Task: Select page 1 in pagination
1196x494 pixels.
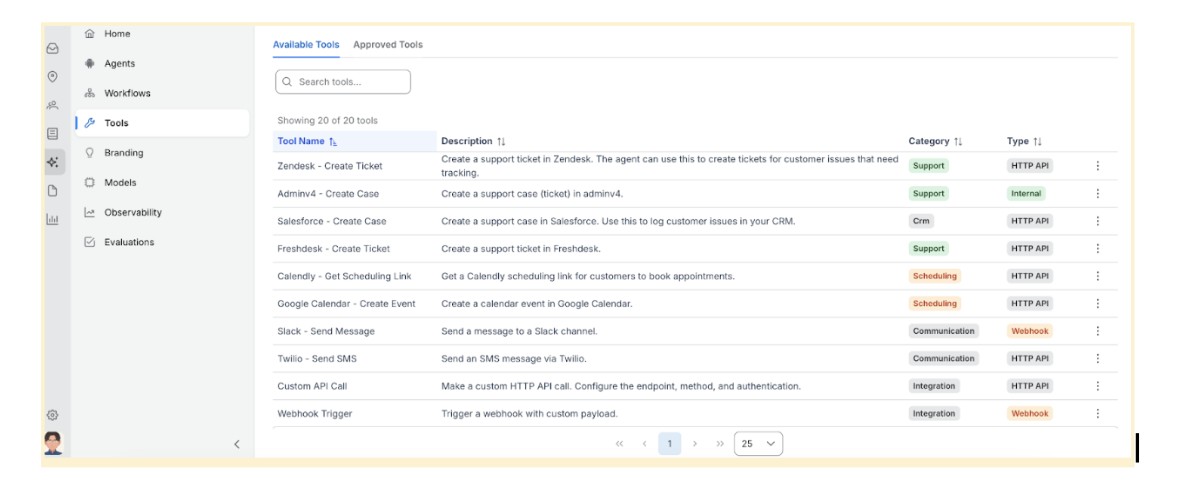Action: pyautogui.click(x=670, y=444)
